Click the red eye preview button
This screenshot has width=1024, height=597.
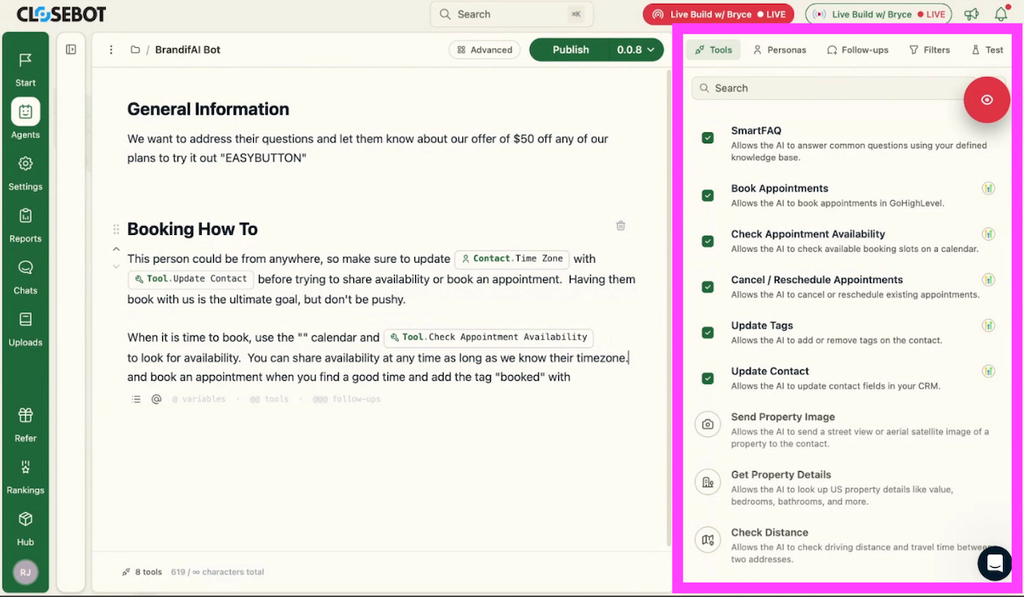click(x=986, y=100)
